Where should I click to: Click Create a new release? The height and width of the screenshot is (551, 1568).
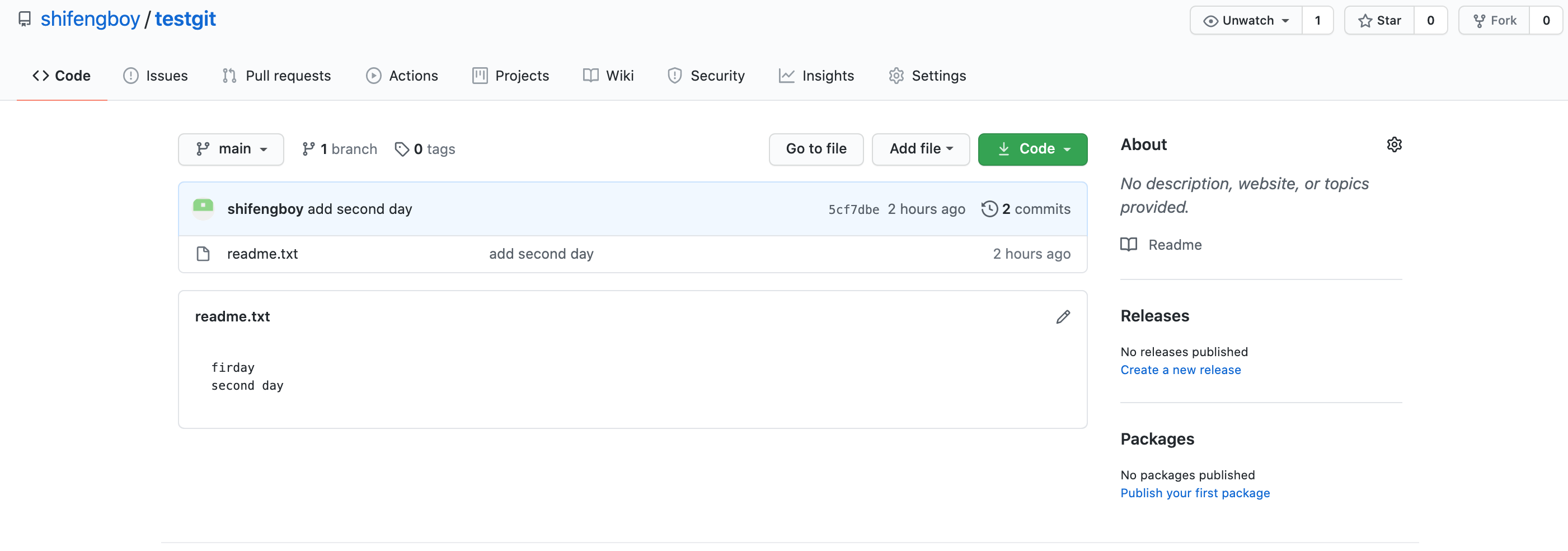click(x=1180, y=370)
